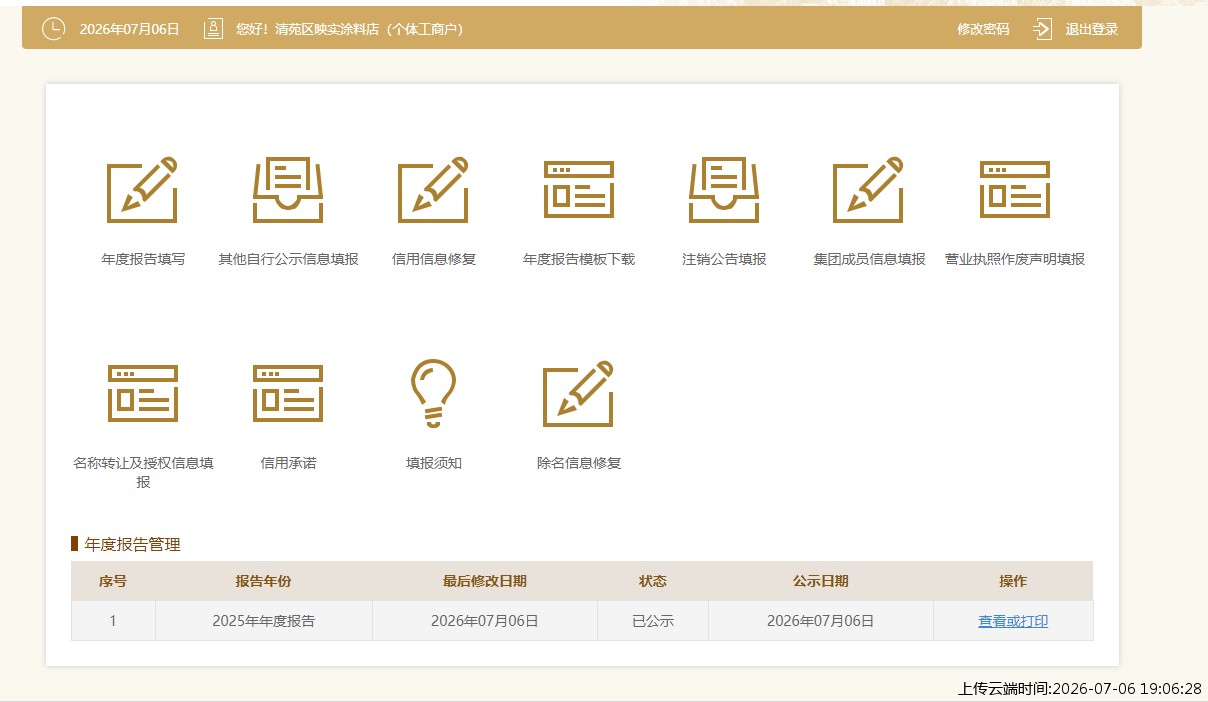This screenshot has height=702, width=1208.
Task: Click the 已公示 status cell
Action: tap(653, 621)
